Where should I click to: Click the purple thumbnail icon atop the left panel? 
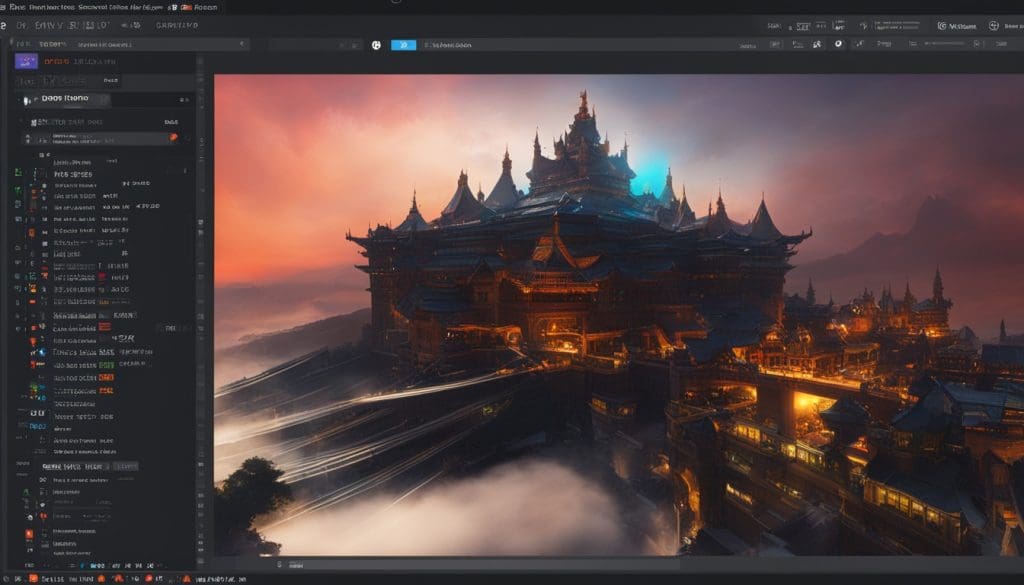[27, 61]
